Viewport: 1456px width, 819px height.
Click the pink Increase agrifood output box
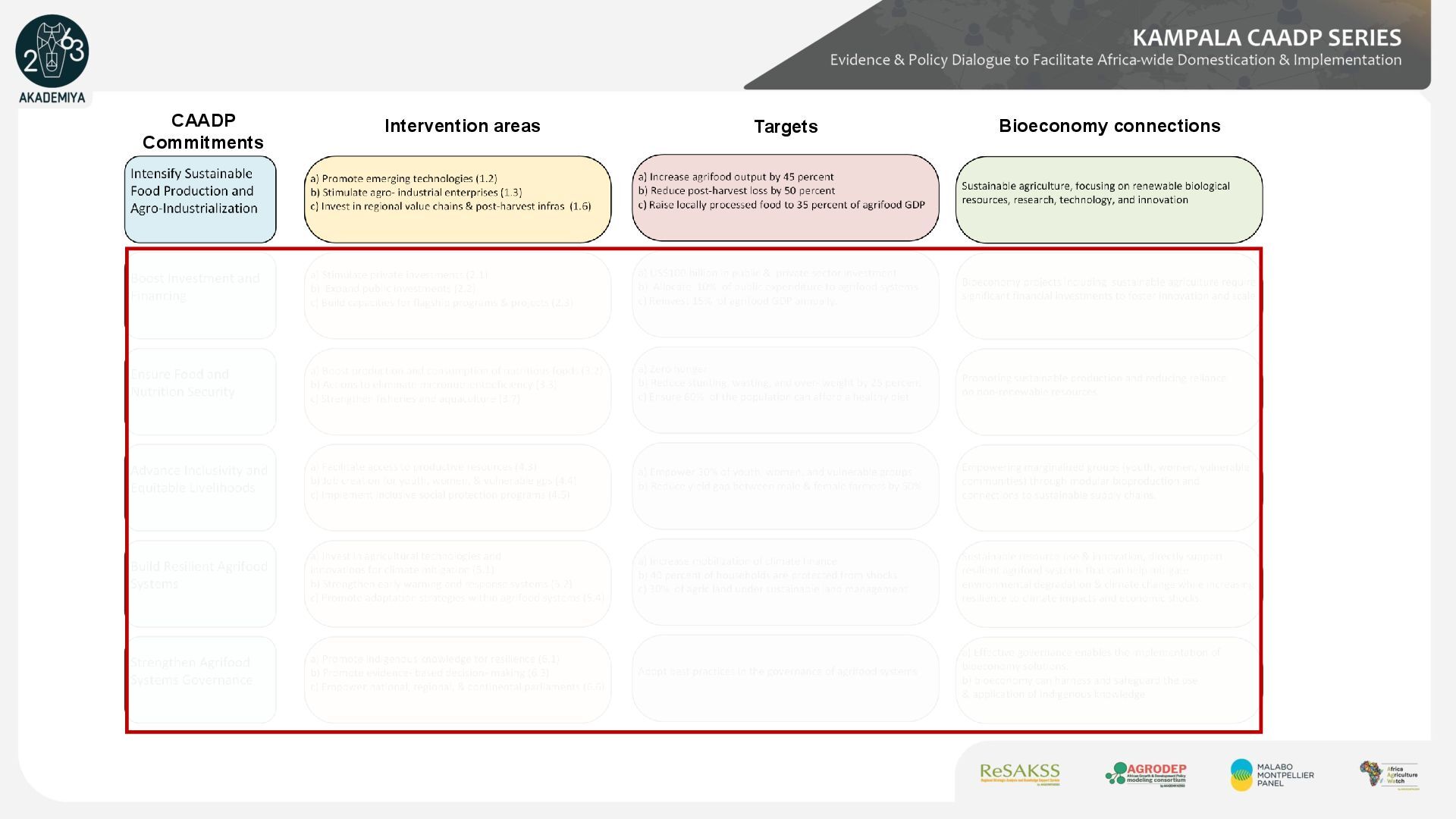[785, 199]
